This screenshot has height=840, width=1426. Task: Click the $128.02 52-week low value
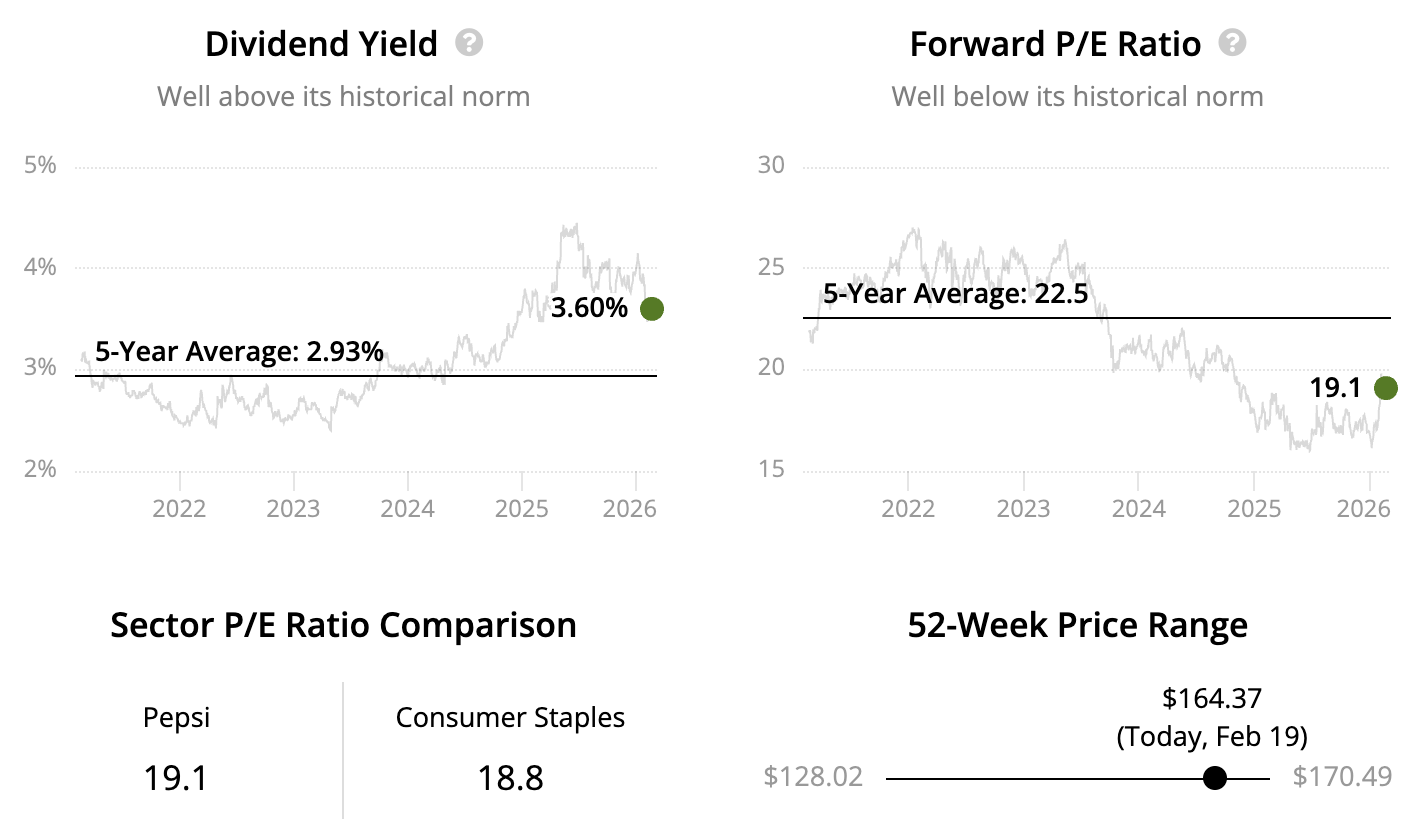[x=813, y=777]
